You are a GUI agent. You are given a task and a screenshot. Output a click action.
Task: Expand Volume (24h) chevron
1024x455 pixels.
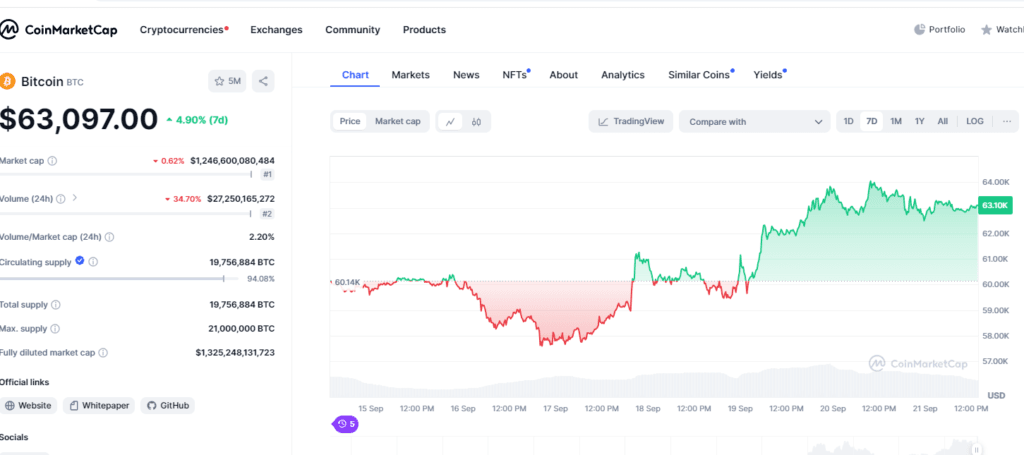[74, 198]
